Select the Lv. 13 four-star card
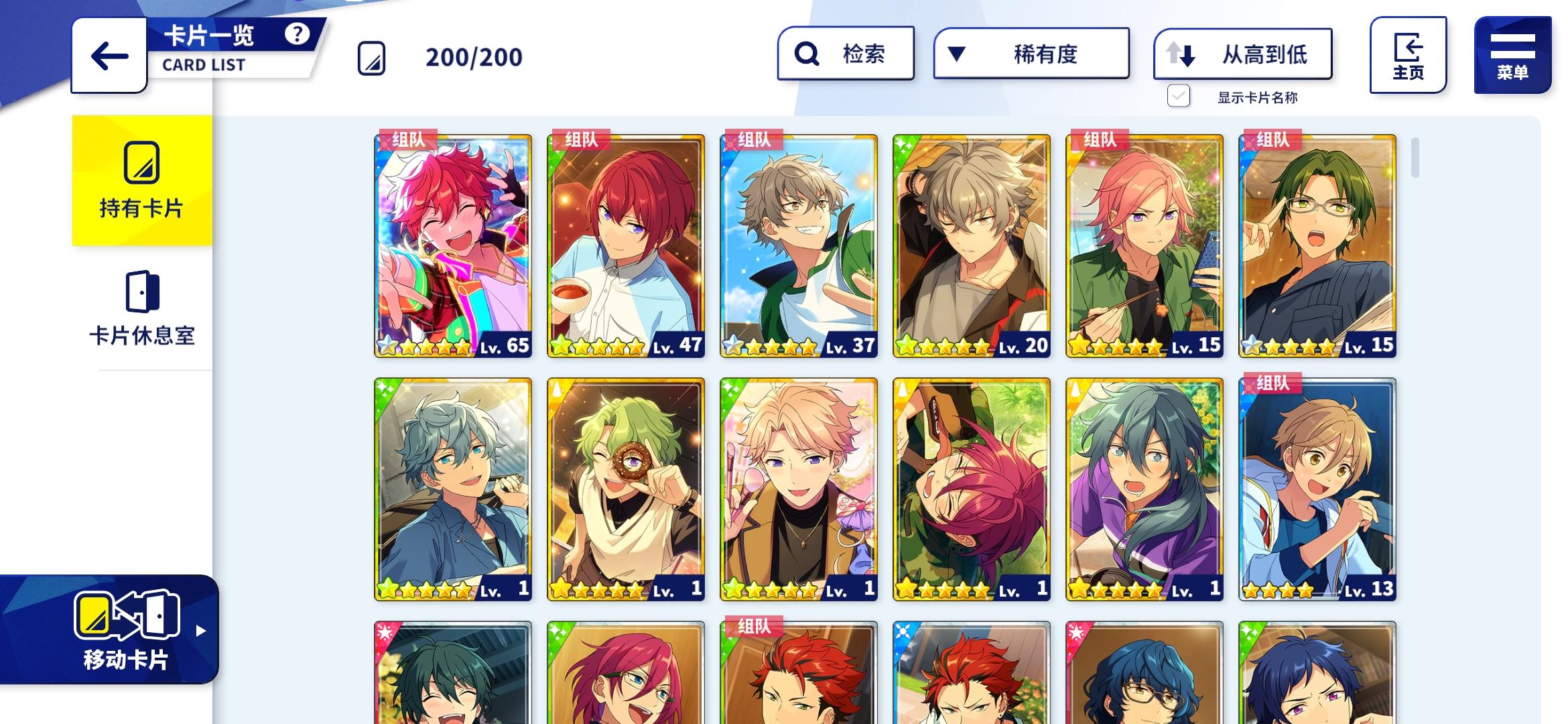Screen dimensions: 1568x724 (x=1317, y=489)
